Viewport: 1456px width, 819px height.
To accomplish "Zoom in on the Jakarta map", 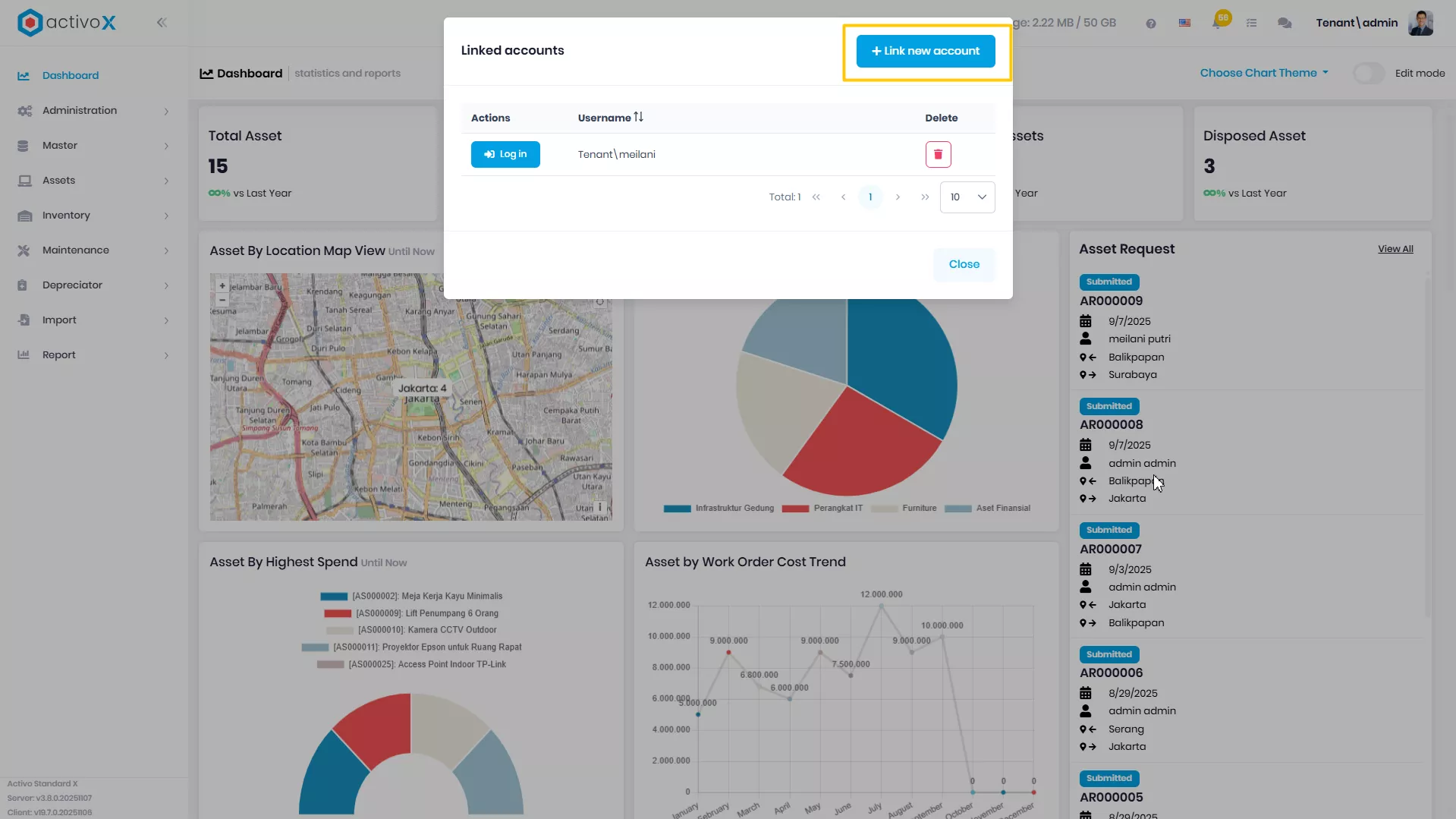I will [222, 286].
